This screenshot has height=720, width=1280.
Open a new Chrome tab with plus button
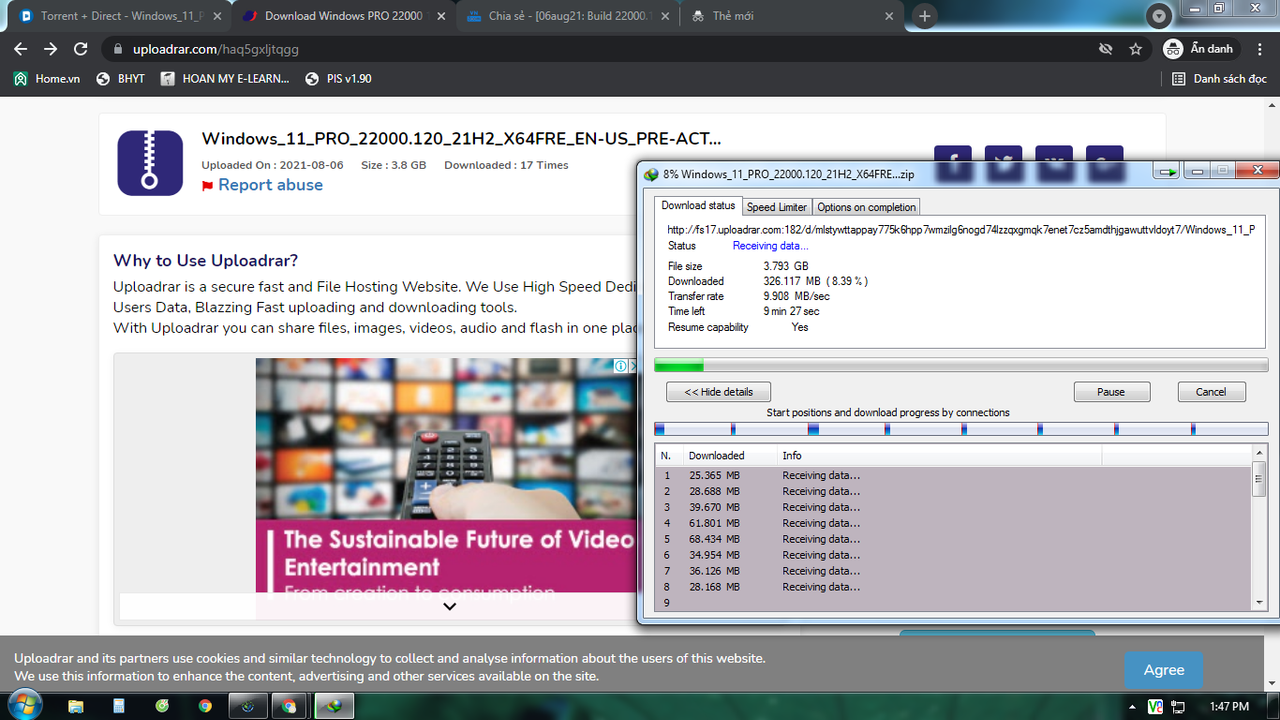(x=925, y=16)
